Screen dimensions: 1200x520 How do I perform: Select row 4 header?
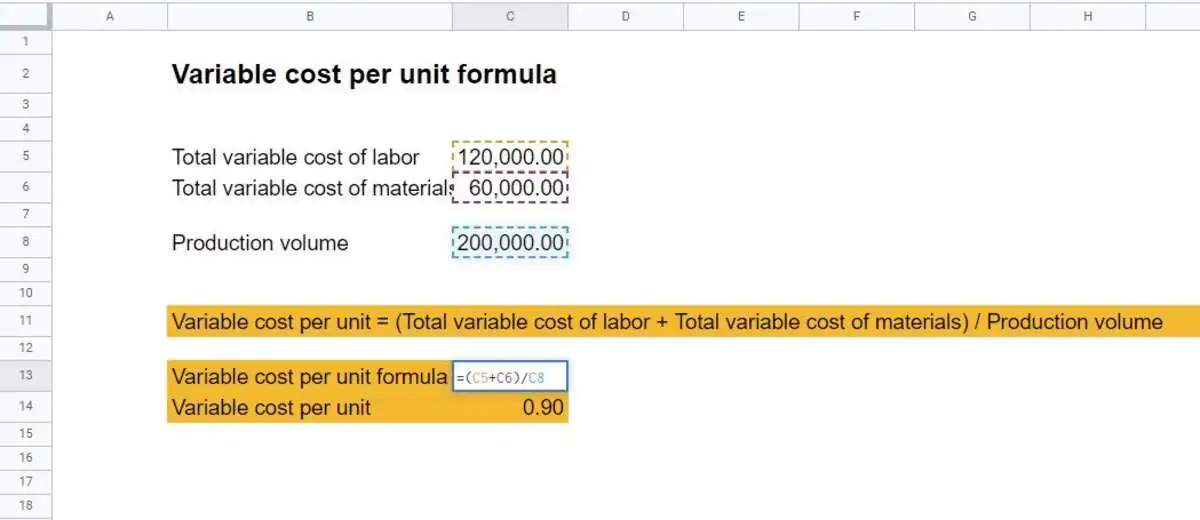coord(25,129)
